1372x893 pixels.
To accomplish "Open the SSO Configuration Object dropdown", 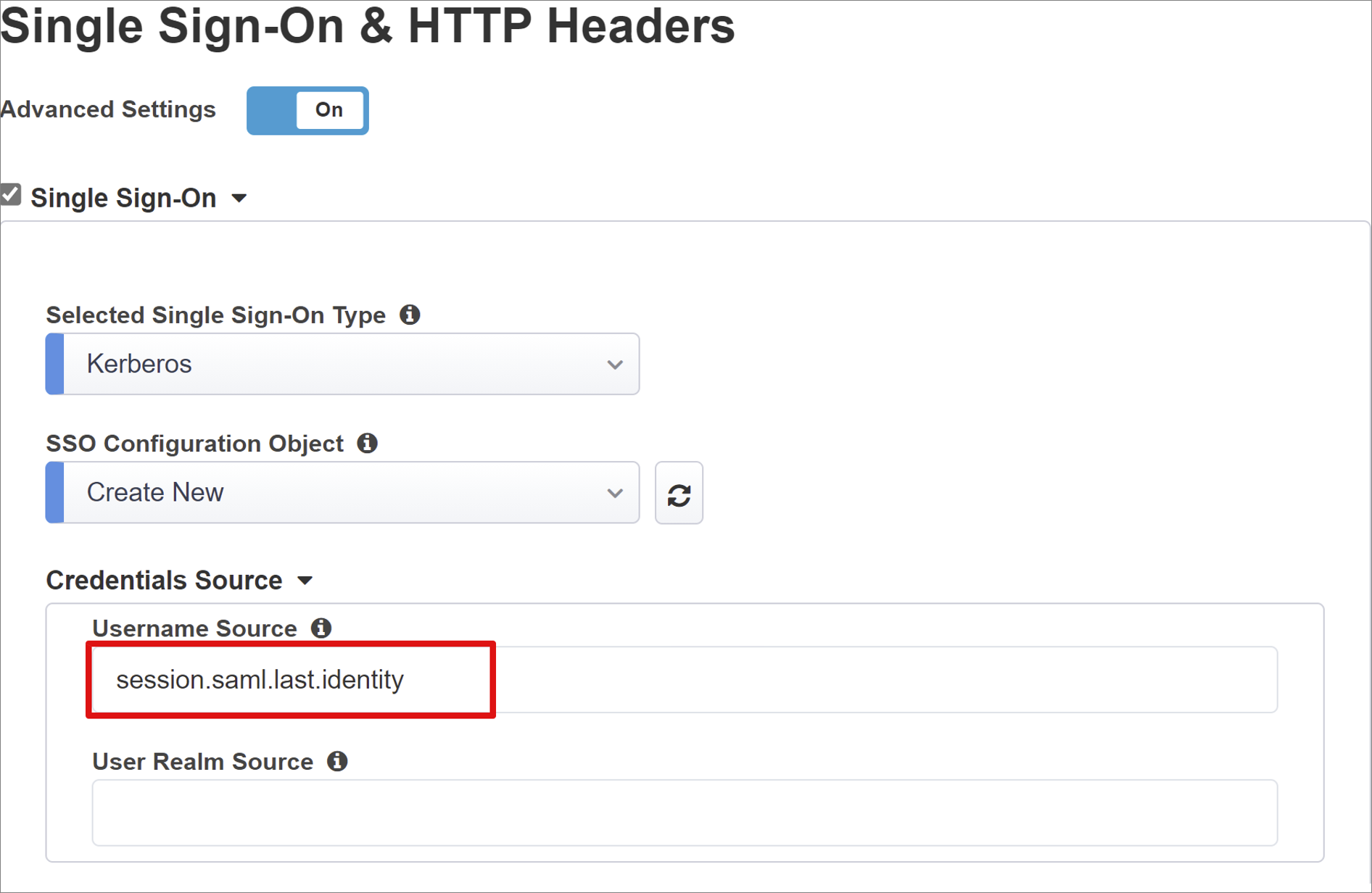I will coord(342,493).
